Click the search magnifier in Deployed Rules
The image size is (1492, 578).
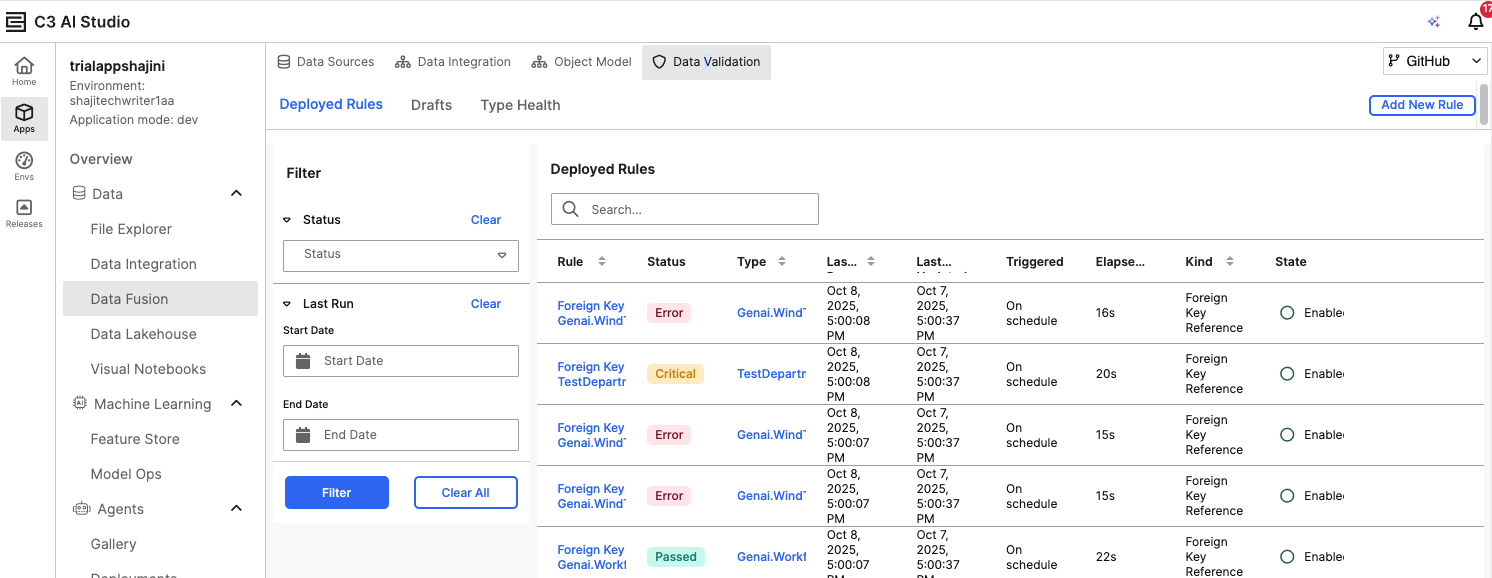[570, 209]
